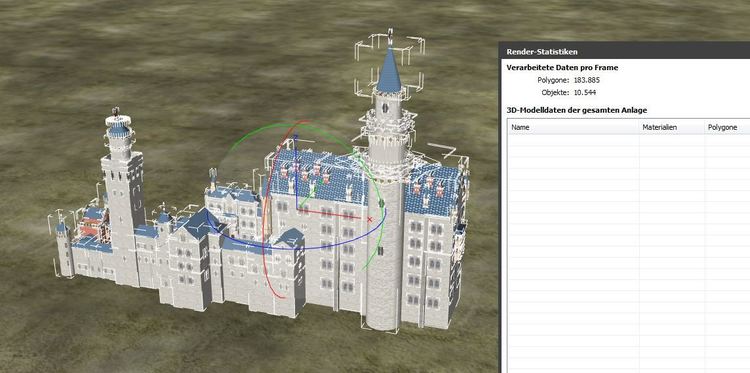Select the tall tower's blue spire

click(x=389, y=71)
